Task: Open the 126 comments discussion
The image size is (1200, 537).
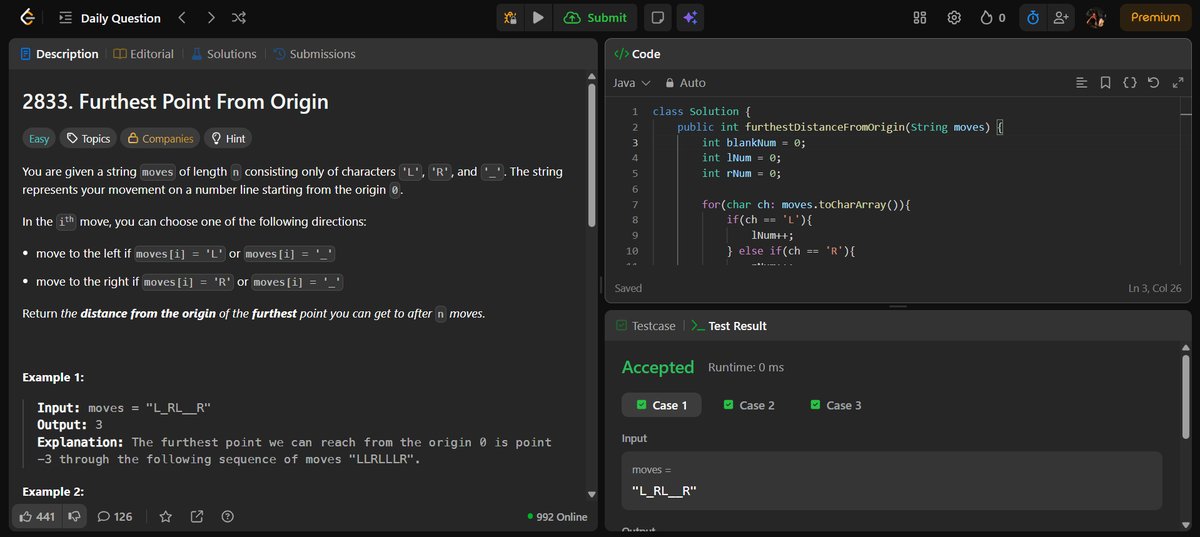Action: point(115,517)
